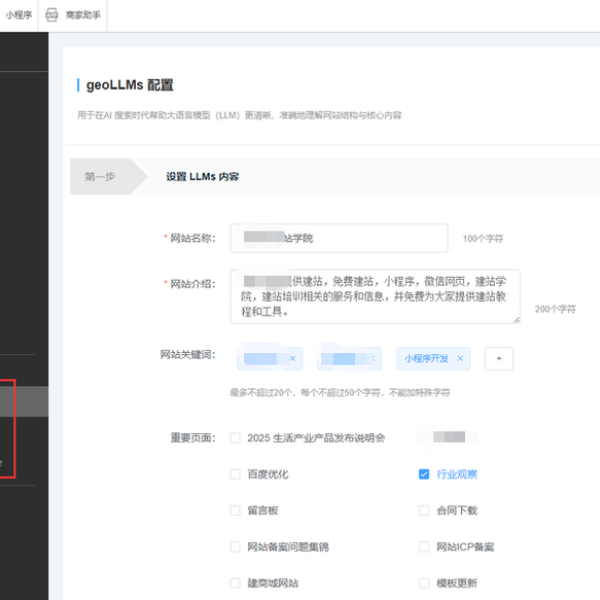Screen dimensions: 600x600
Task: Remove the second blurred keyword tag
Action: [373, 358]
